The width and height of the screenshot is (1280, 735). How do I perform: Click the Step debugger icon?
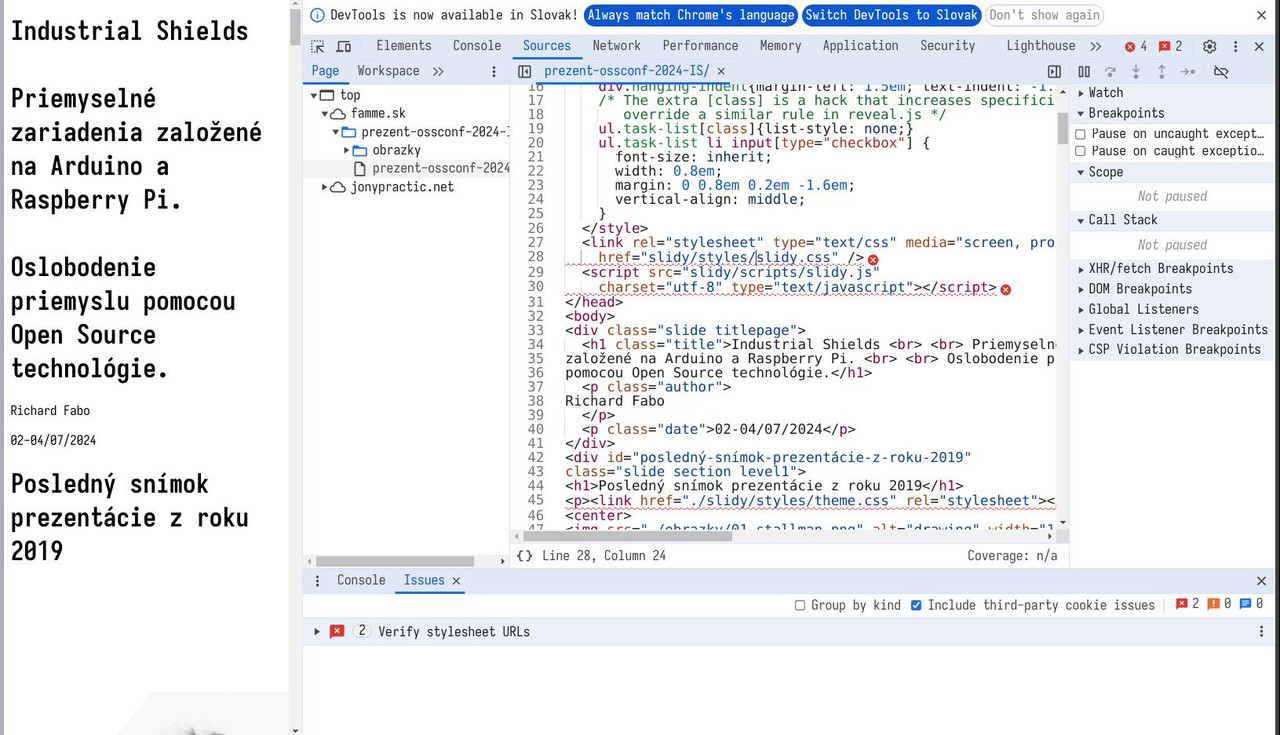pyautogui.click(x=1188, y=71)
